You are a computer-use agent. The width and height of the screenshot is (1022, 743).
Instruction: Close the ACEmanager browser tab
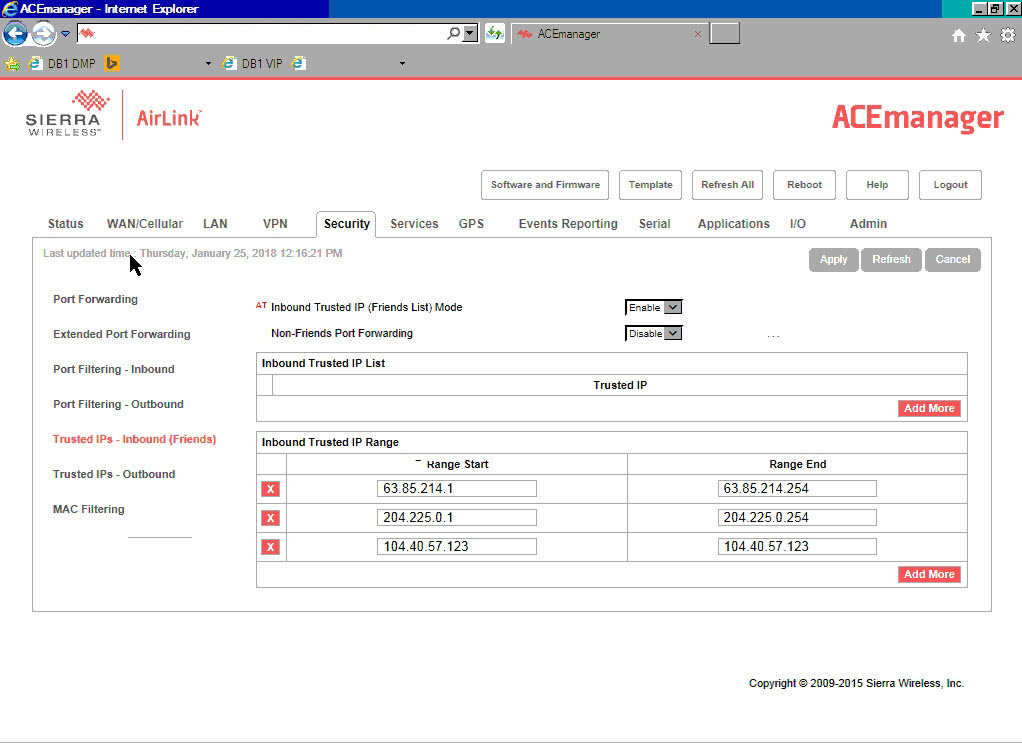[698, 34]
